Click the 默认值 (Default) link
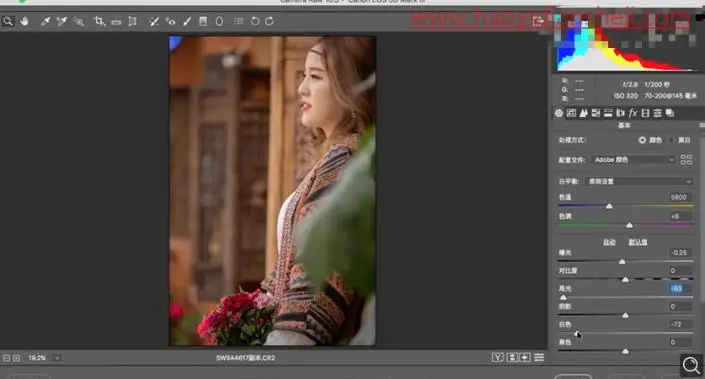The image size is (705, 379). tap(638, 242)
